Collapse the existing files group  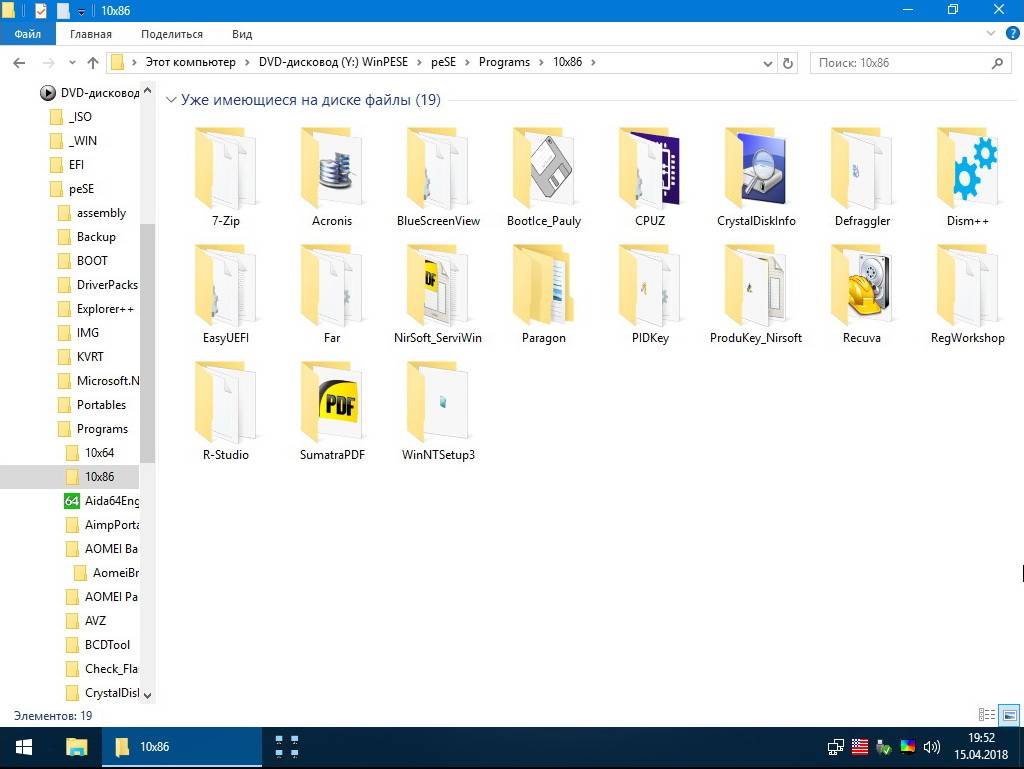click(x=171, y=100)
